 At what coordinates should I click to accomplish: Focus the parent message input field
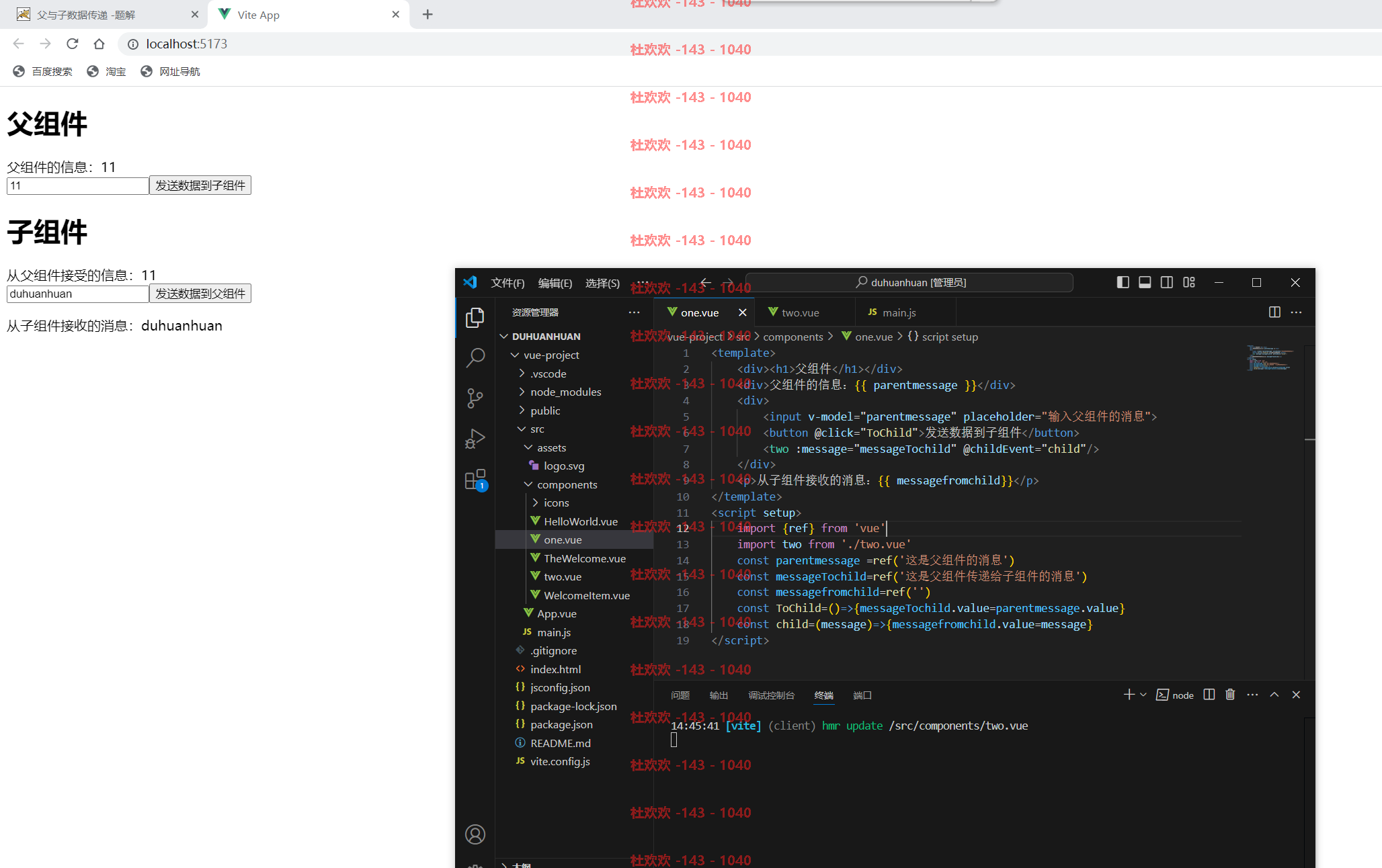coord(78,186)
